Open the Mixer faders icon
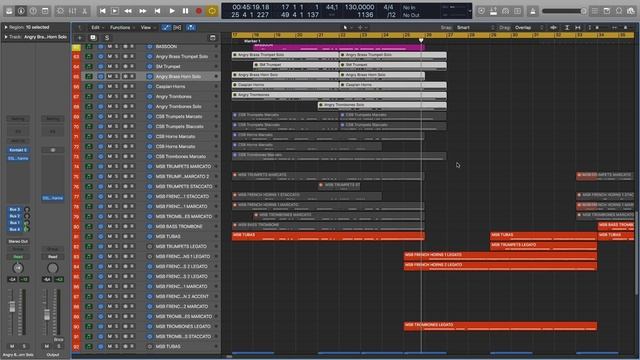Image resolution: width=640 pixels, height=360 pixels. [x=72, y=11]
